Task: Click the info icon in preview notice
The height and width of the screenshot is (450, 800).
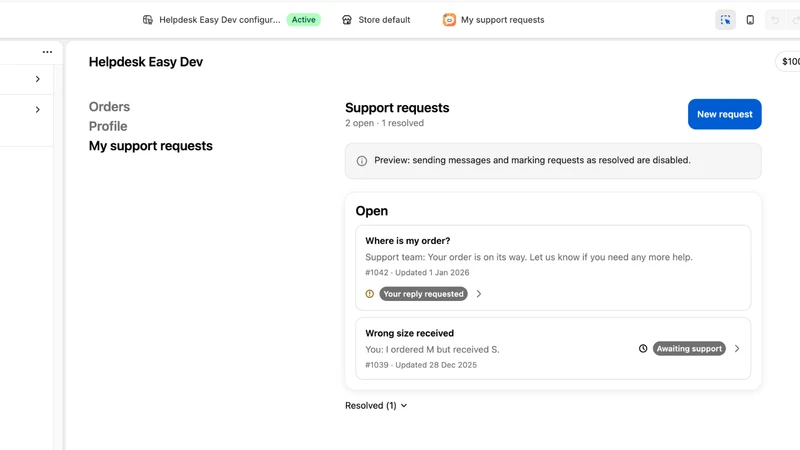Action: coord(362,161)
